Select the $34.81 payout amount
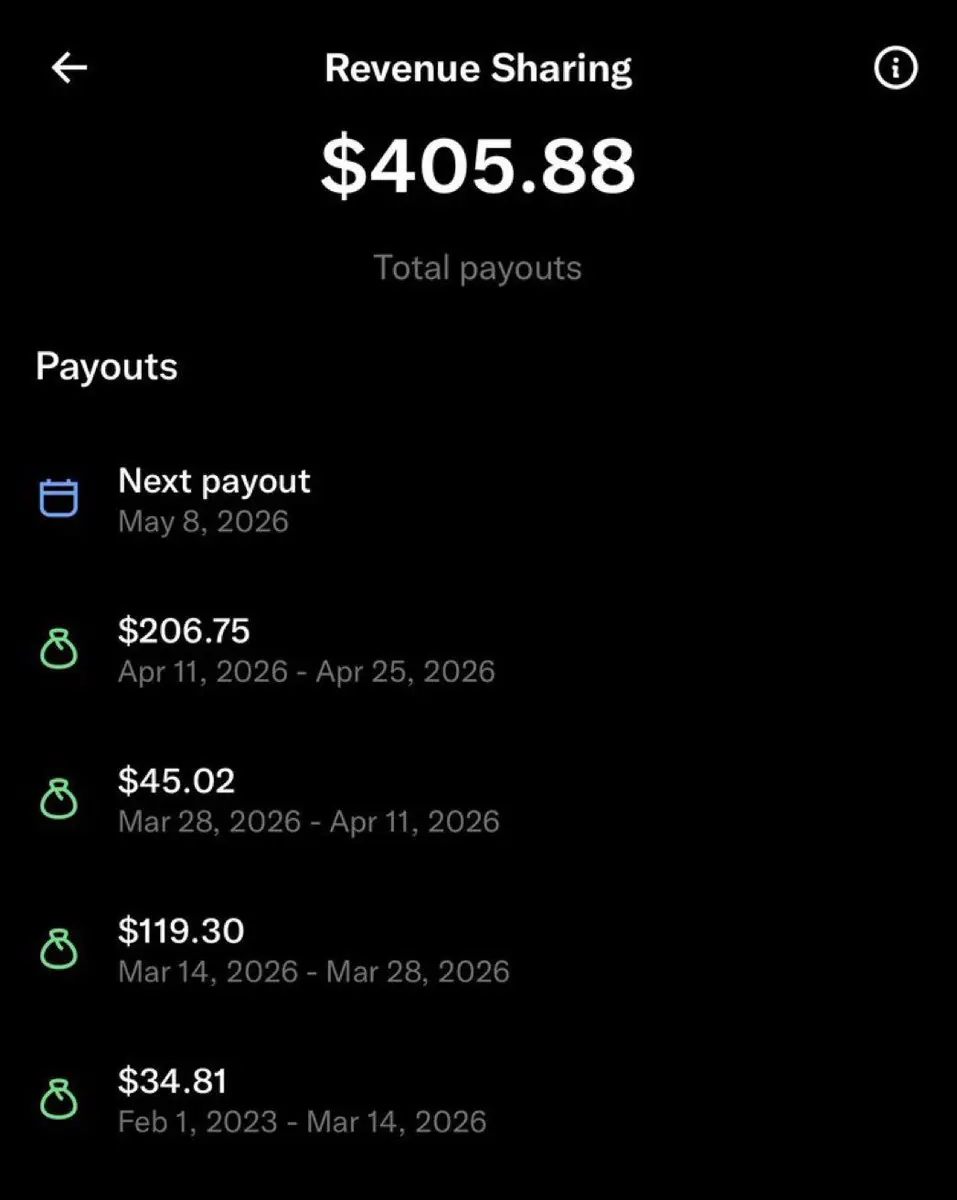Viewport: 957px width, 1200px height. click(172, 1081)
